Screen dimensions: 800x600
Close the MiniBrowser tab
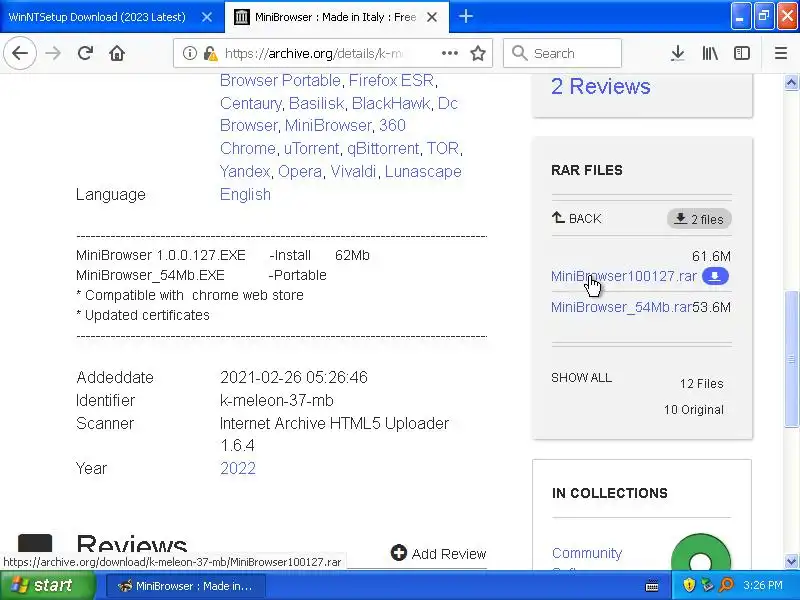click(432, 17)
